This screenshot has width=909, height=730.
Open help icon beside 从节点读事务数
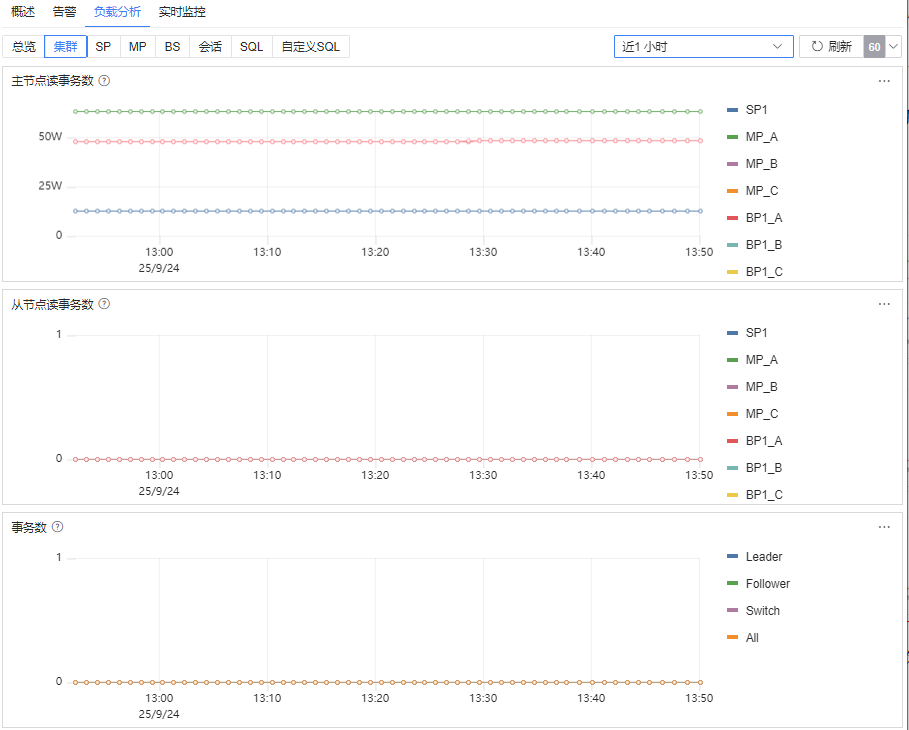point(104,304)
